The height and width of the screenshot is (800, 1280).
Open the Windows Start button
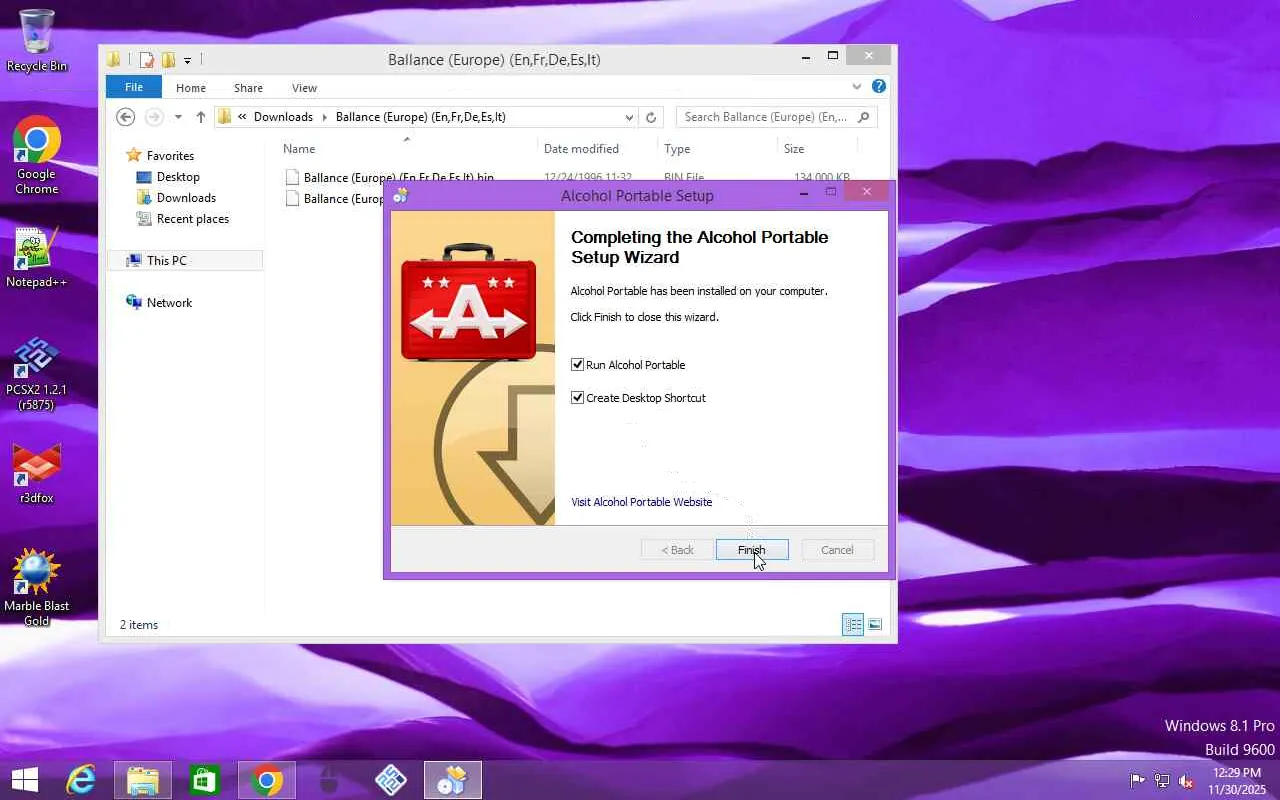click(x=25, y=780)
